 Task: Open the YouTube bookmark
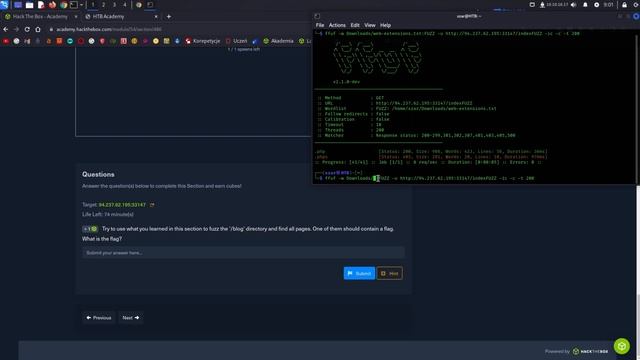(x=5, y=41)
